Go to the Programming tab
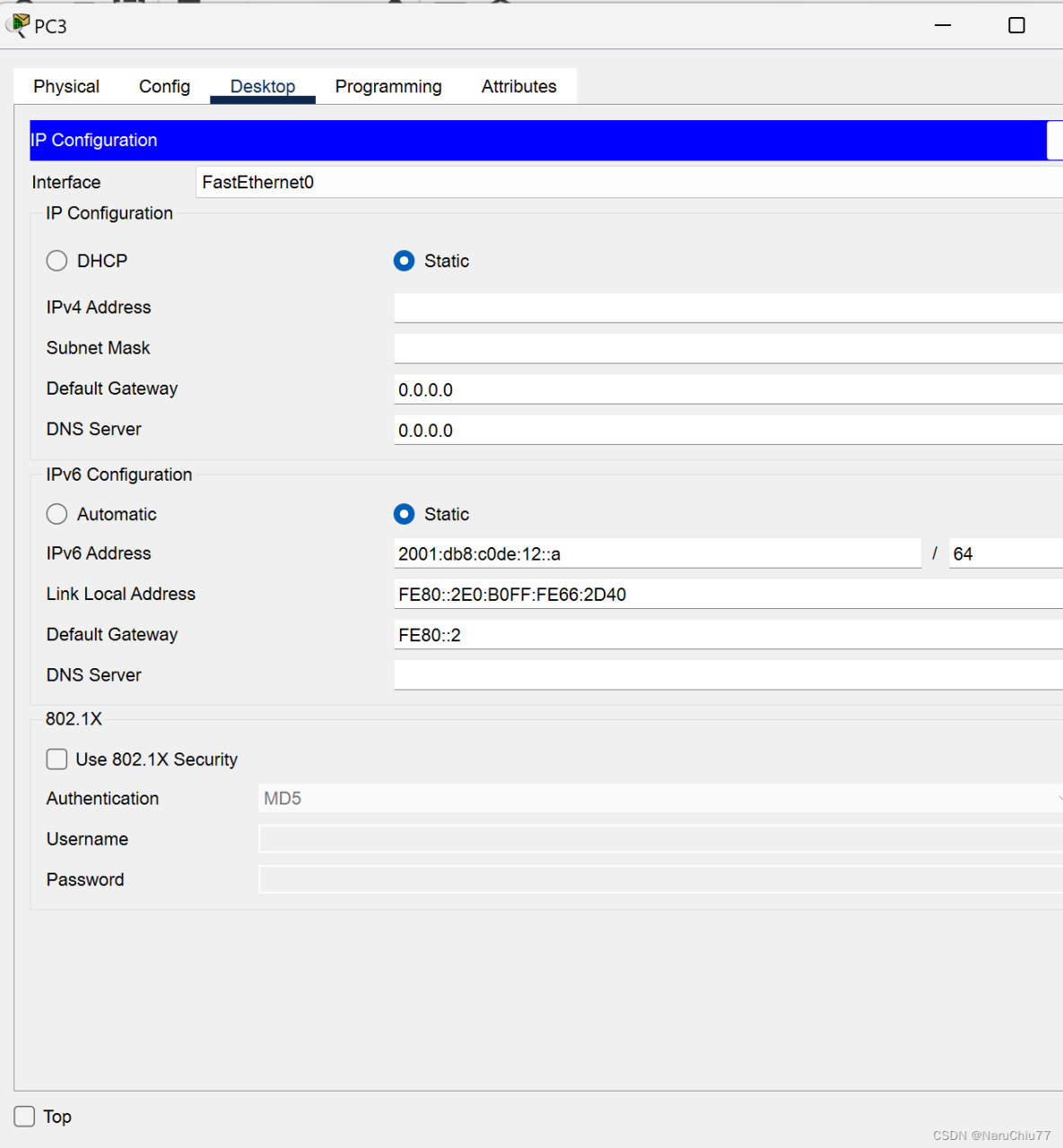The width and height of the screenshot is (1063, 1148). 388,87
